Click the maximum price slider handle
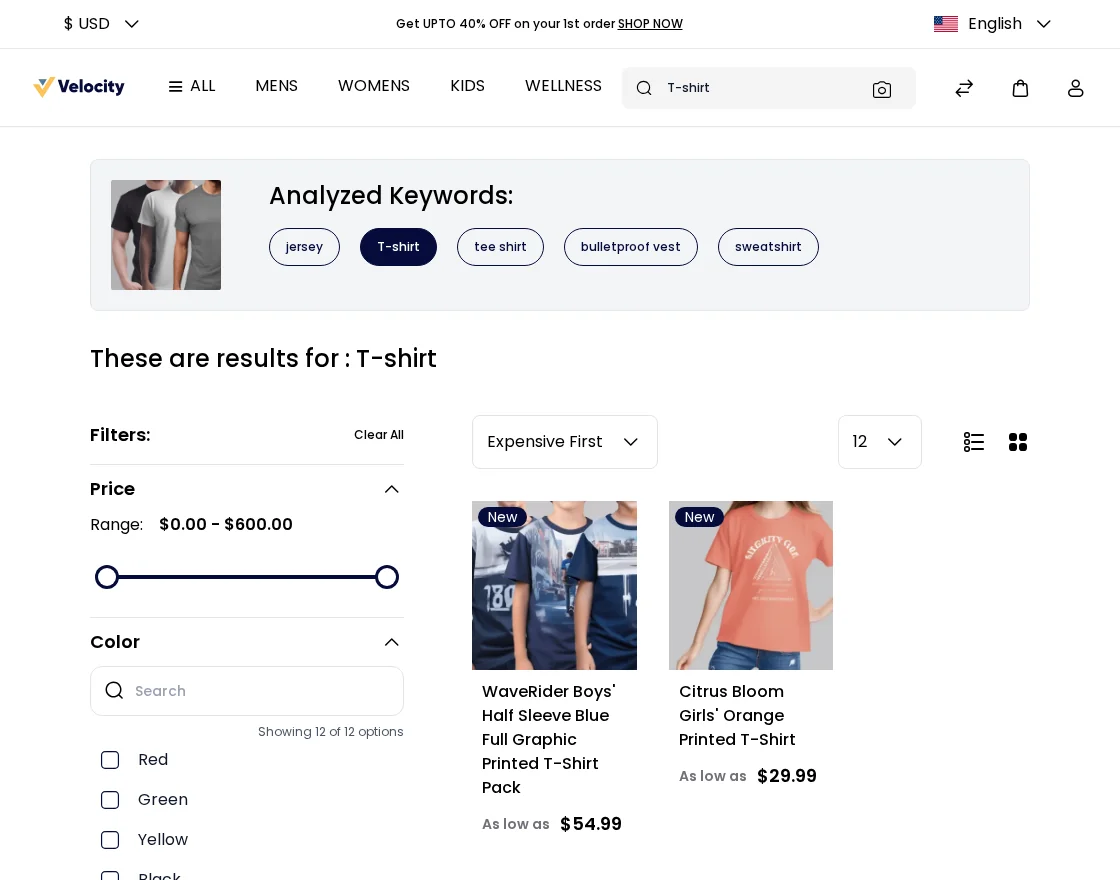 click(387, 577)
